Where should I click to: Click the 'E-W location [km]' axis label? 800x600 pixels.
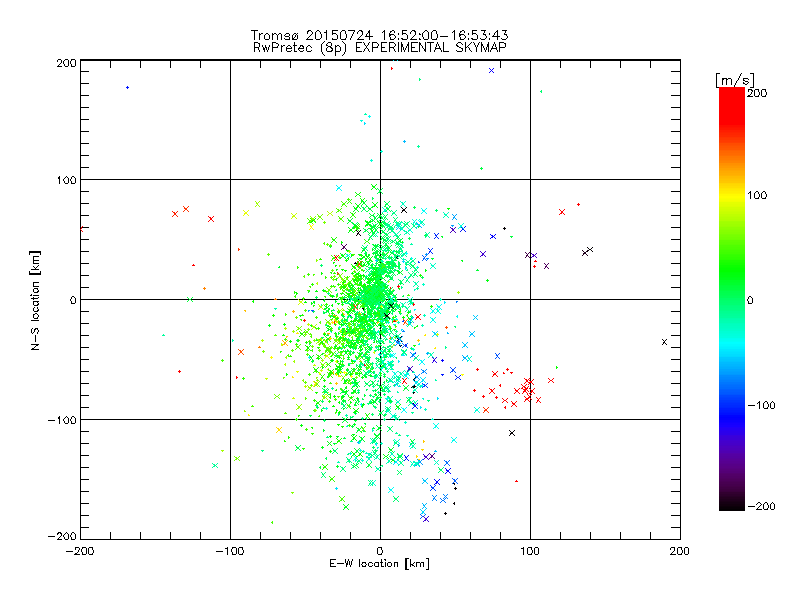pyautogui.click(x=379, y=564)
